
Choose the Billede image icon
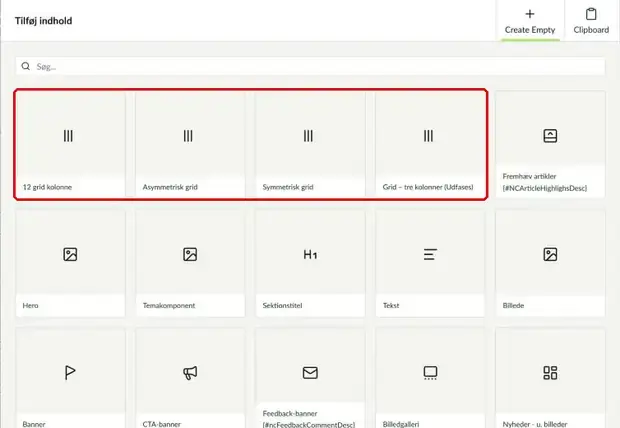tap(550, 254)
